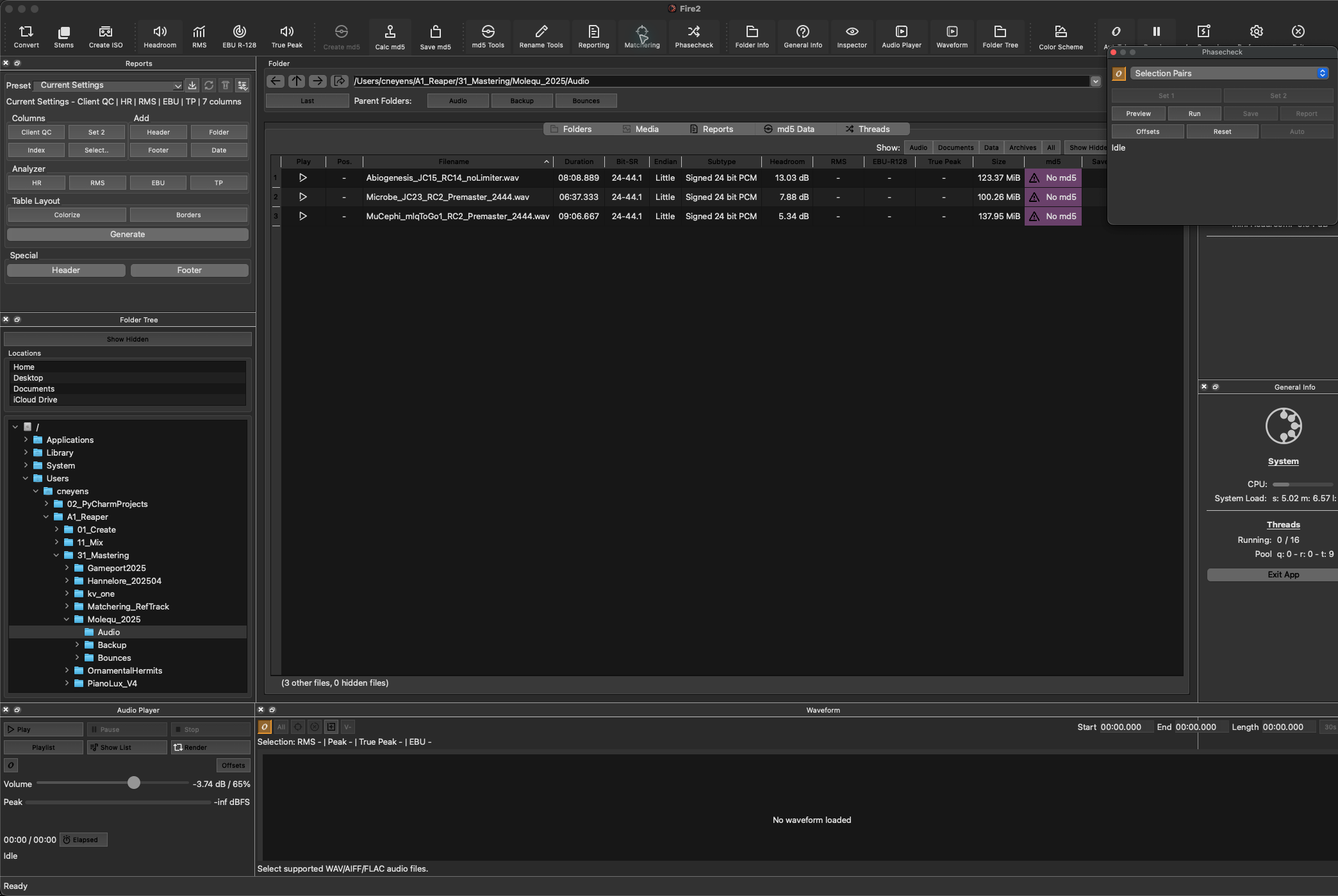Toggle Borders table layout
The width and height of the screenshot is (1338, 896).
[188, 215]
